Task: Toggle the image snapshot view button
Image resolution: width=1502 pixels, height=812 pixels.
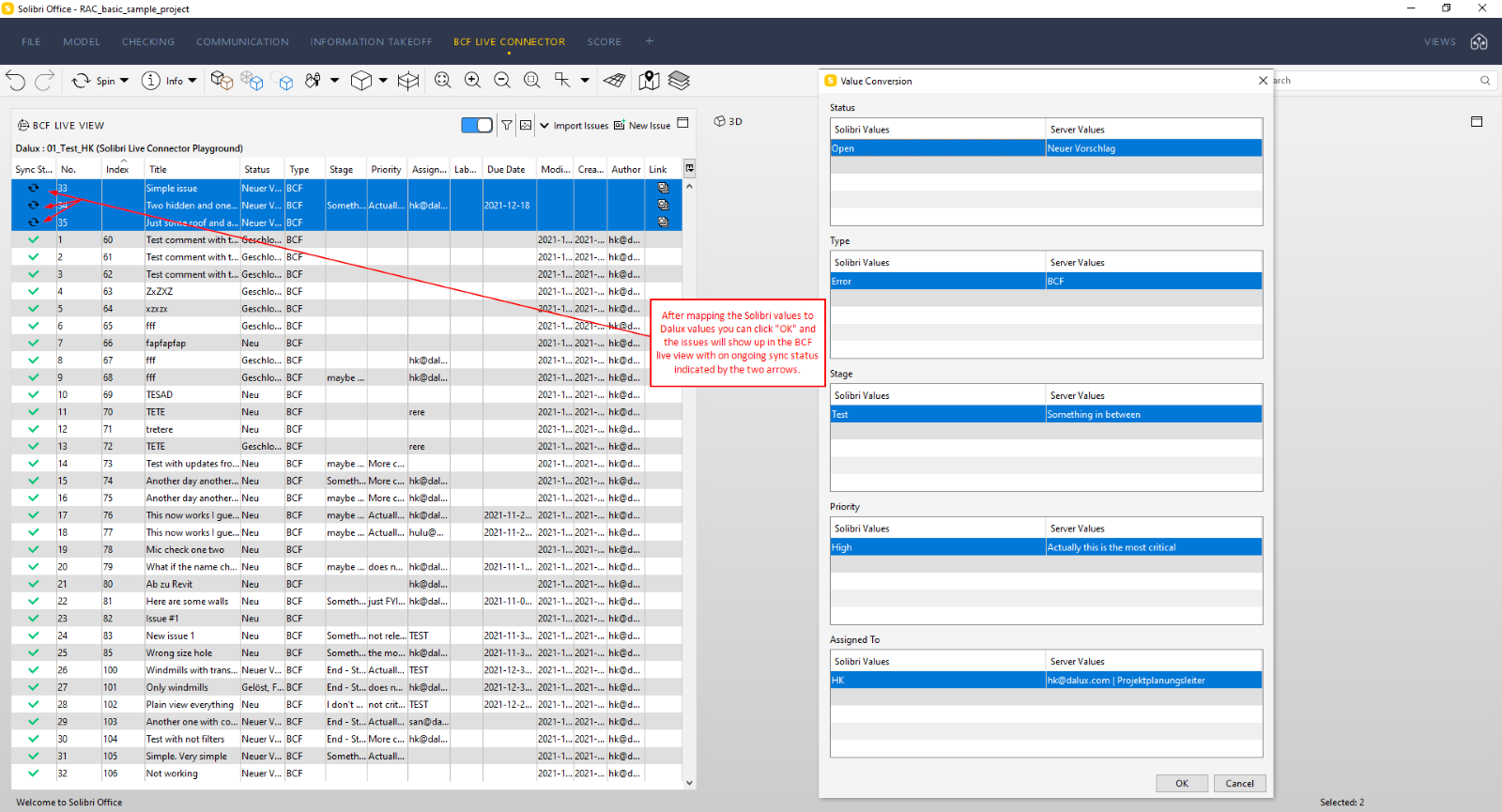Action: coord(526,125)
